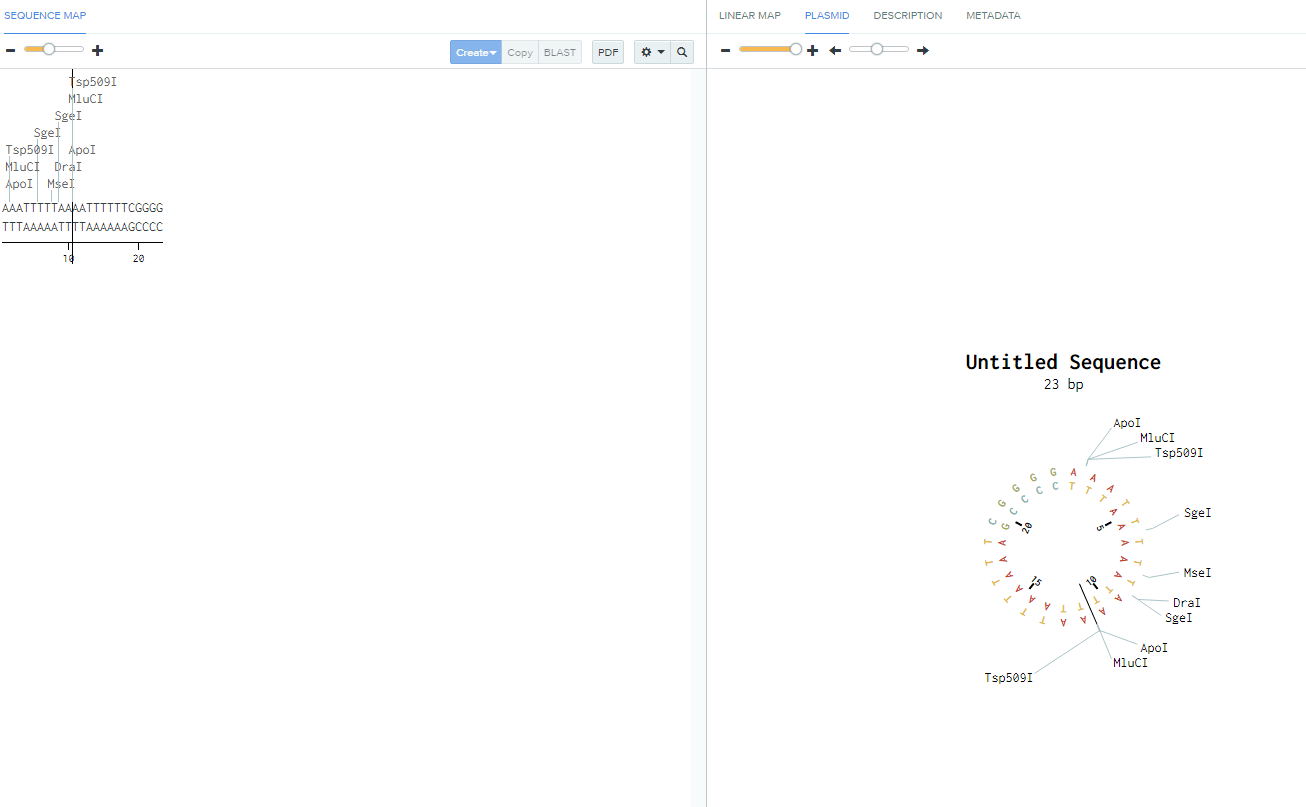The height and width of the screenshot is (807, 1306).
Task: Rotate plasmid with left arrow icon
Action: [x=835, y=50]
